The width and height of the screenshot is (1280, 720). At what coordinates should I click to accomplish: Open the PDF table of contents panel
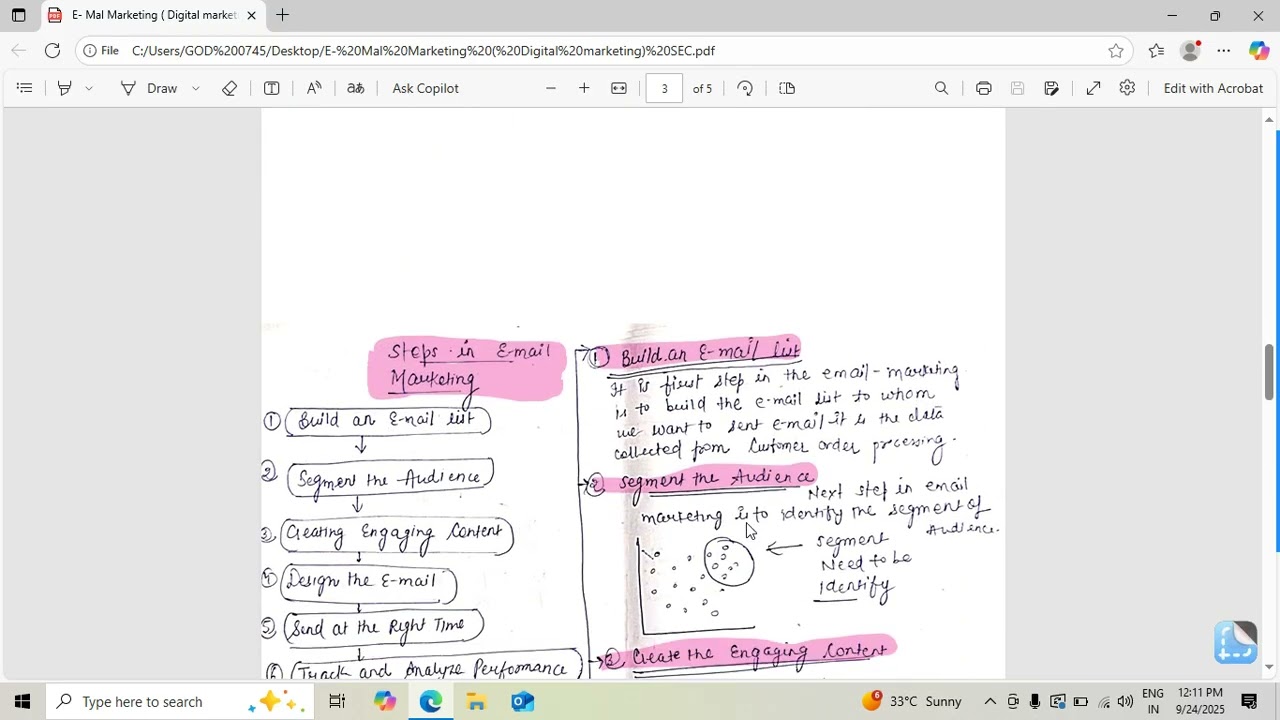point(25,88)
